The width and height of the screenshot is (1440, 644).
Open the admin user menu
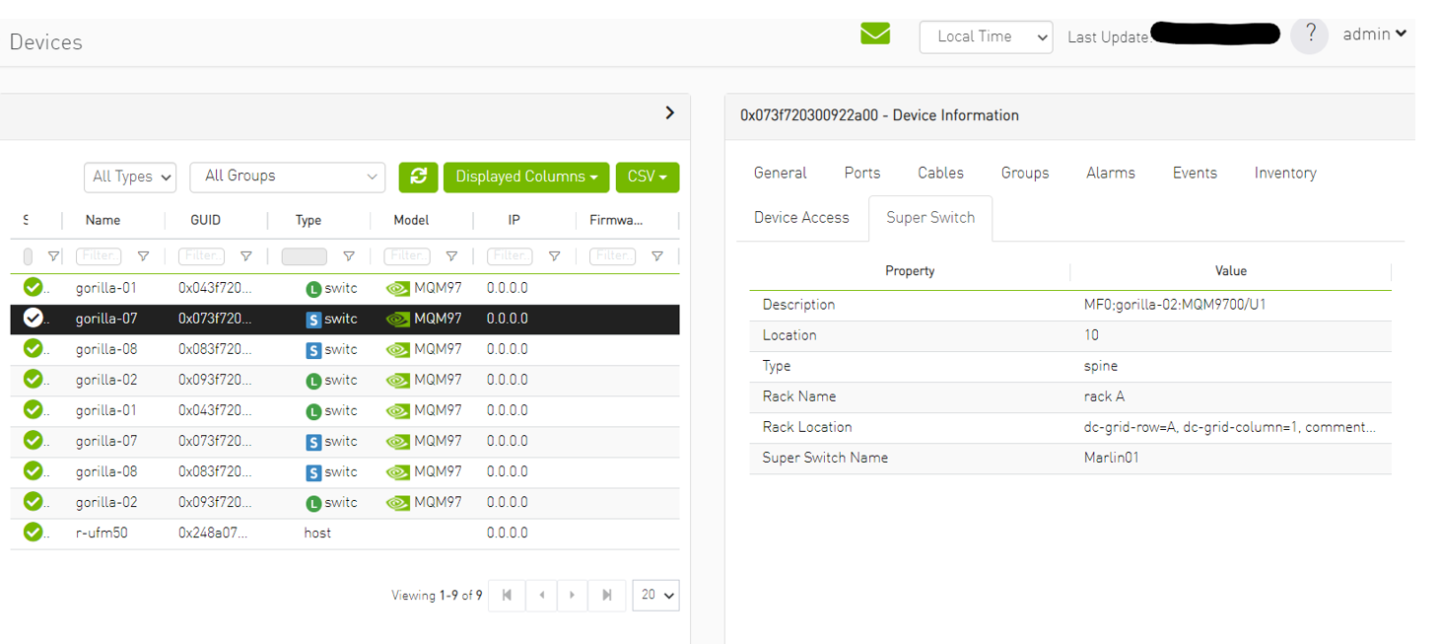[1374, 34]
